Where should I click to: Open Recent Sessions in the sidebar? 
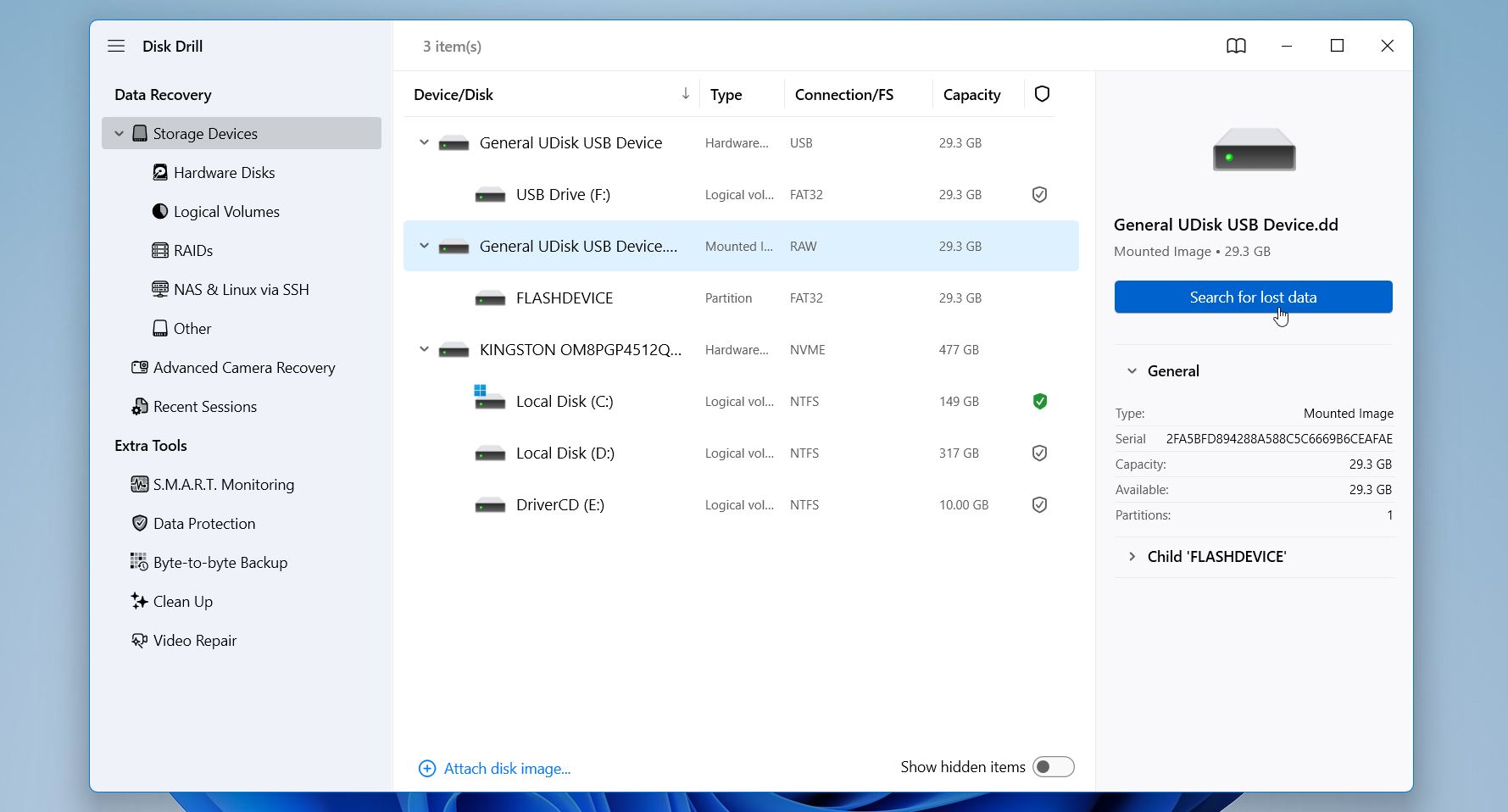204,406
